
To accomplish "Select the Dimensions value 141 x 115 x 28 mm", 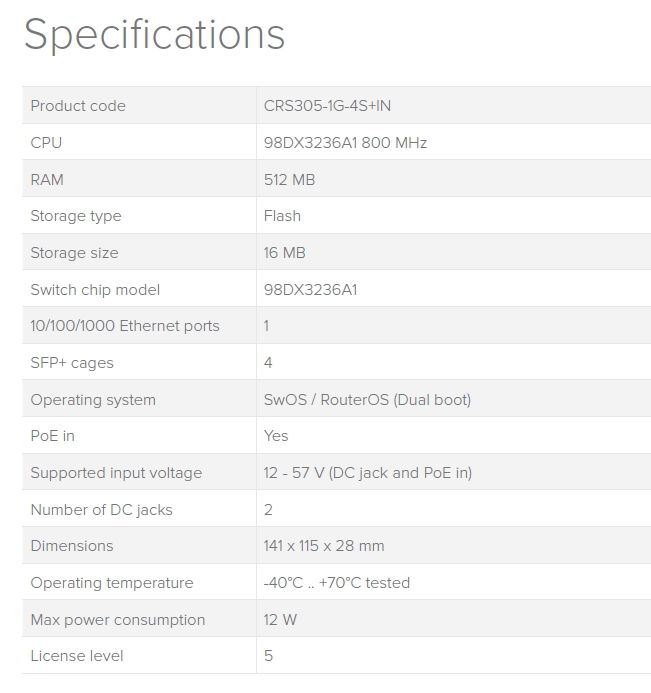I will 324,546.
